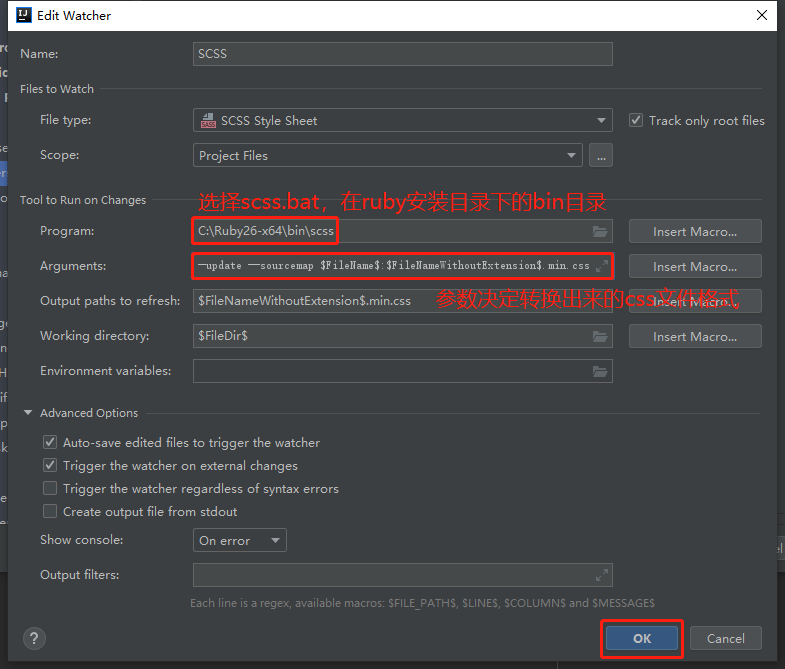This screenshot has width=785, height=669.
Task: Collapse the Advanced Options section
Action: click(x=28, y=413)
